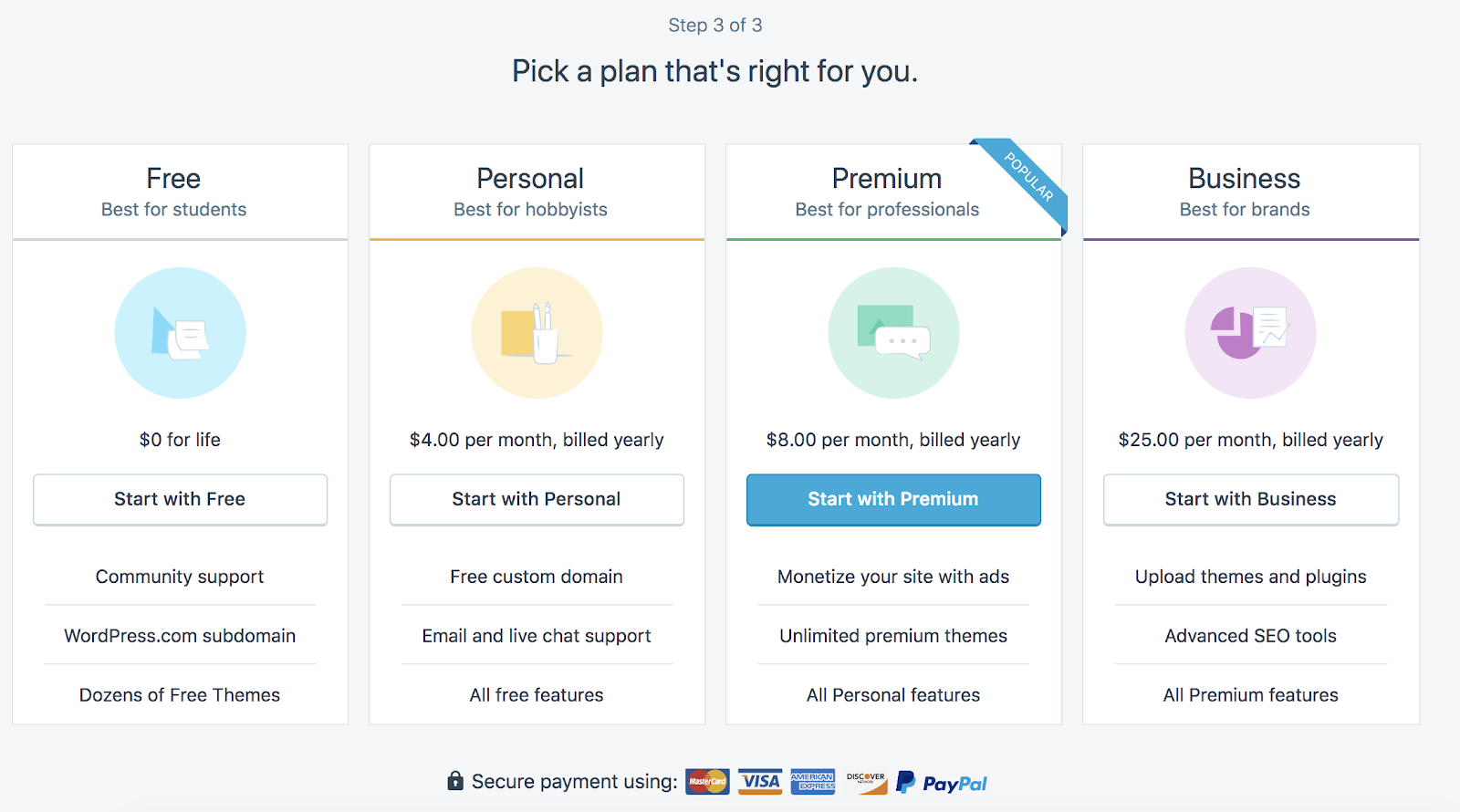Click the Advanced SEO tools feature
Viewport: 1460px width, 812px height.
(1250, 636)
